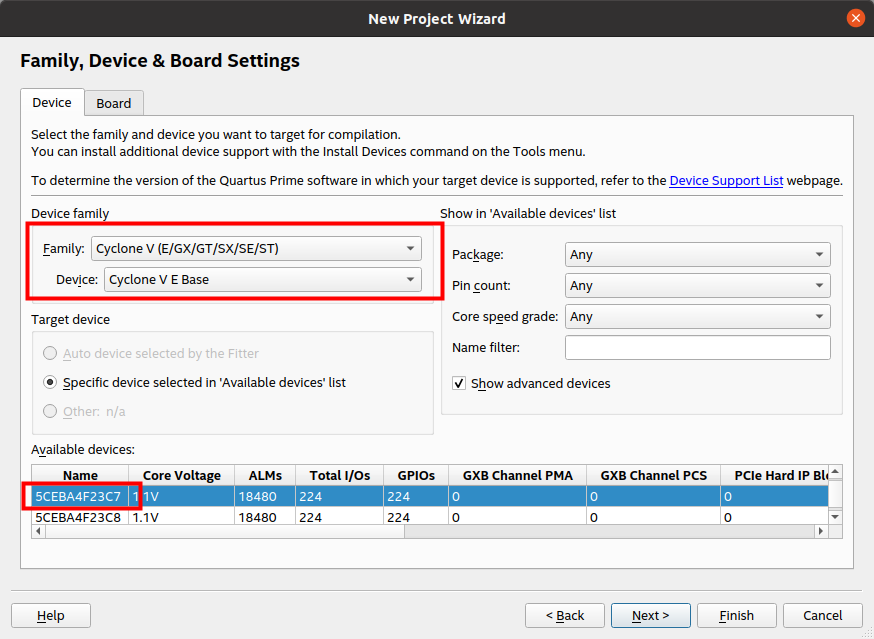This screenshot has width=874, height=639.
Task: Sort by GXB Channel PCS column header
Action: point(653,475)
